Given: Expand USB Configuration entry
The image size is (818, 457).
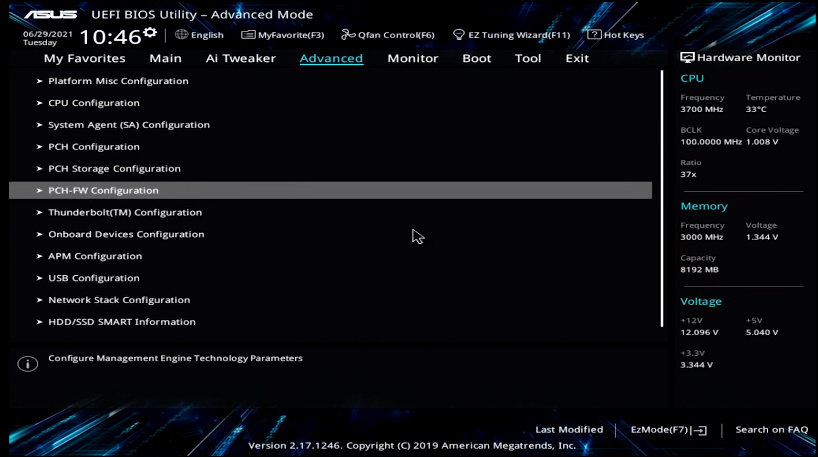Looking at the screenshot, I should click(x=94, y=278).
